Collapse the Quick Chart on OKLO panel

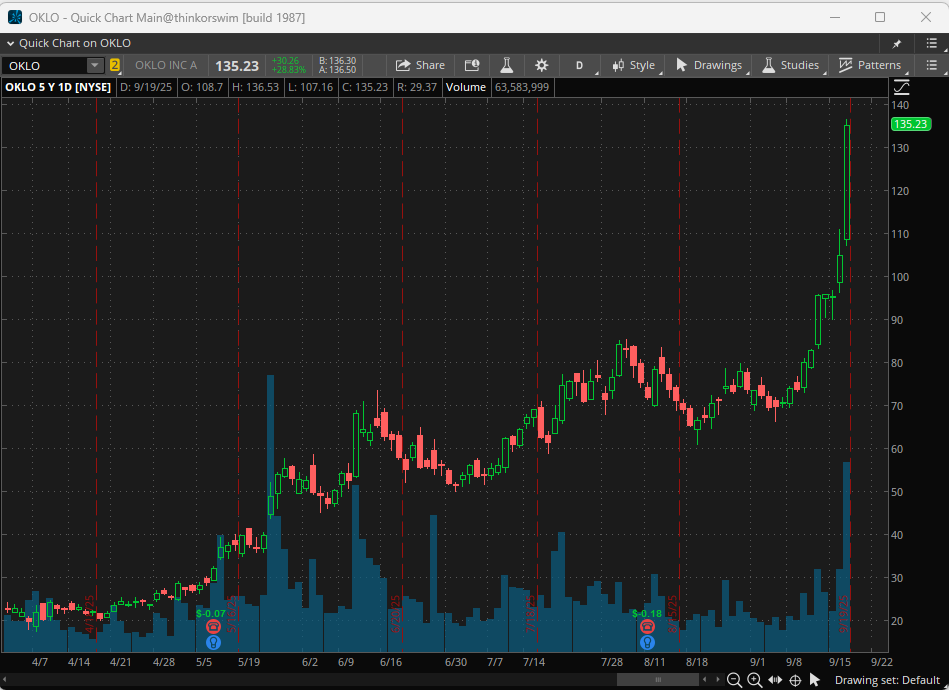click(10, 44)
